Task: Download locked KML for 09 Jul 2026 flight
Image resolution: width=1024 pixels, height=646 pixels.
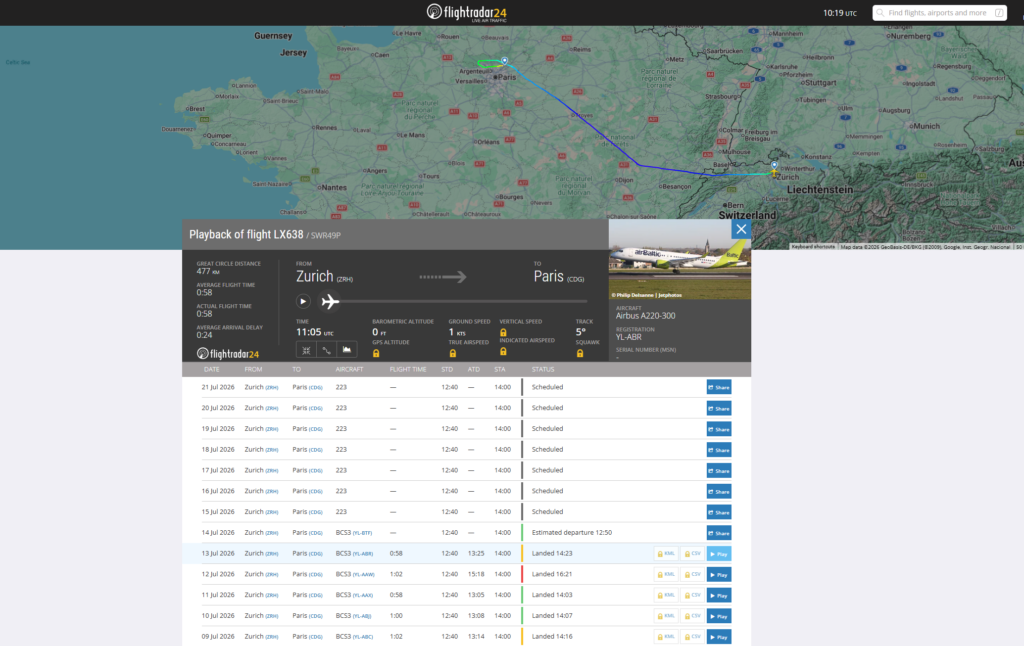Action: coord(665,637)
